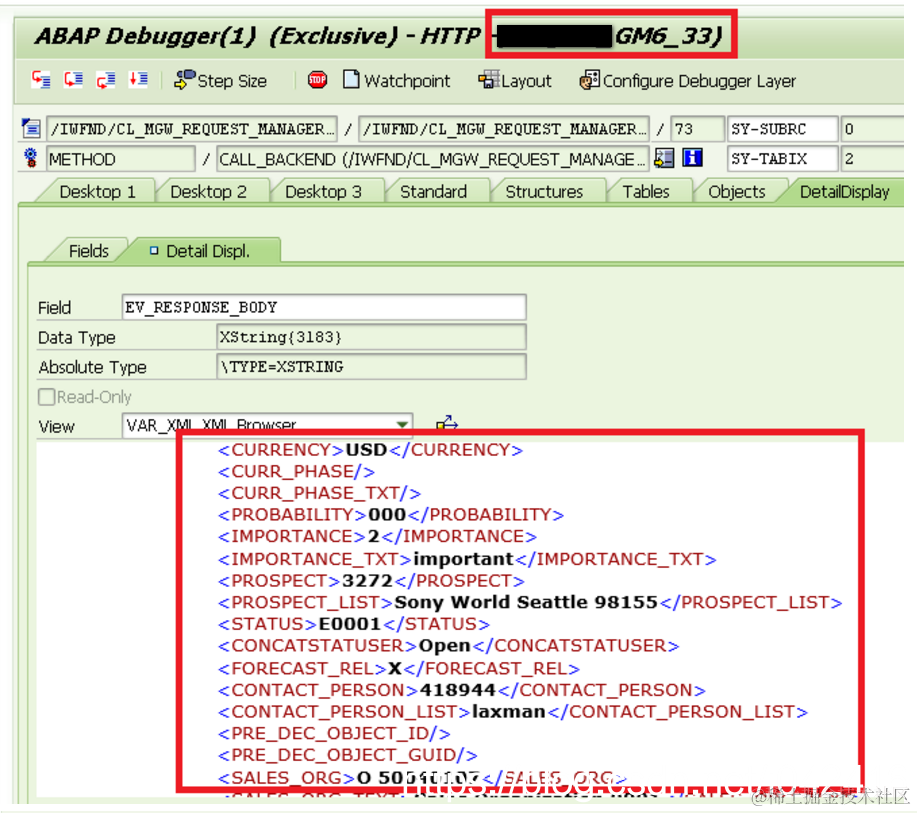Click the export icon beside View dropdown
The height and width of the screenshot is (813, 917).
click(447, 423)
